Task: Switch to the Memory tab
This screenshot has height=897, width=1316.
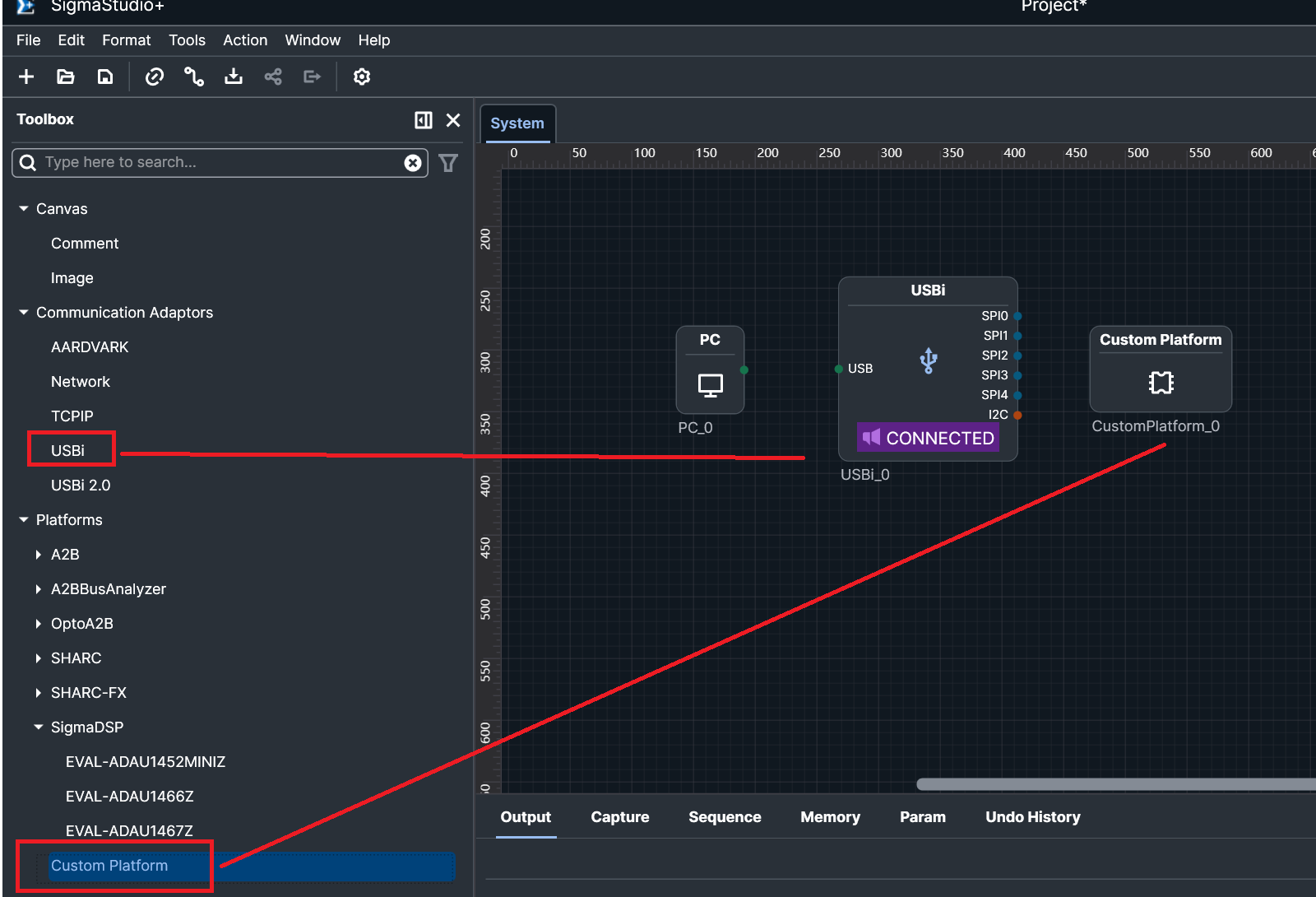Action: coord(831,817)
